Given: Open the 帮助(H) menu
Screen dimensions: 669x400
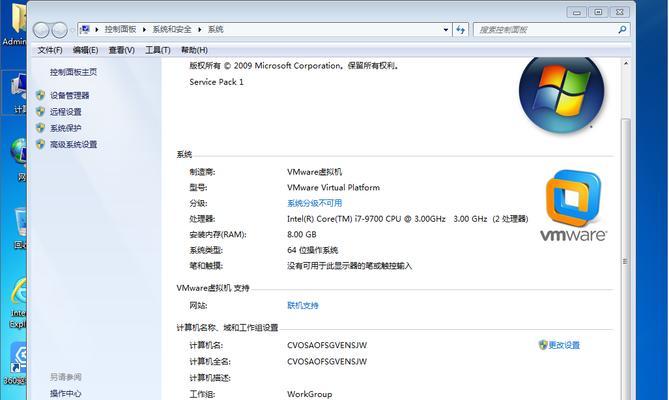Looking at the screenshot, I should point(194,50).
